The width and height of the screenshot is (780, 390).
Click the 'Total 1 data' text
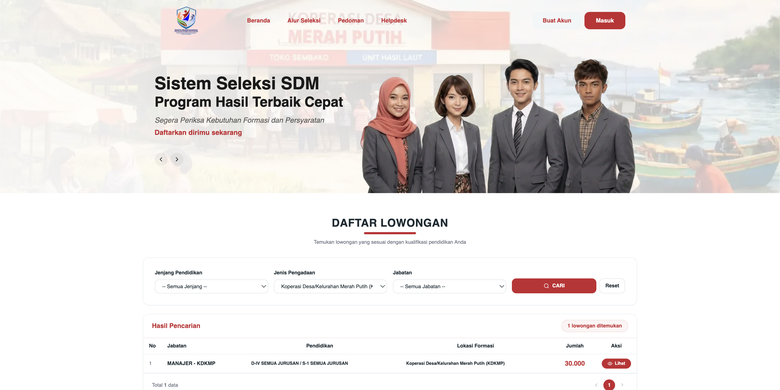[x=165, y=385]
